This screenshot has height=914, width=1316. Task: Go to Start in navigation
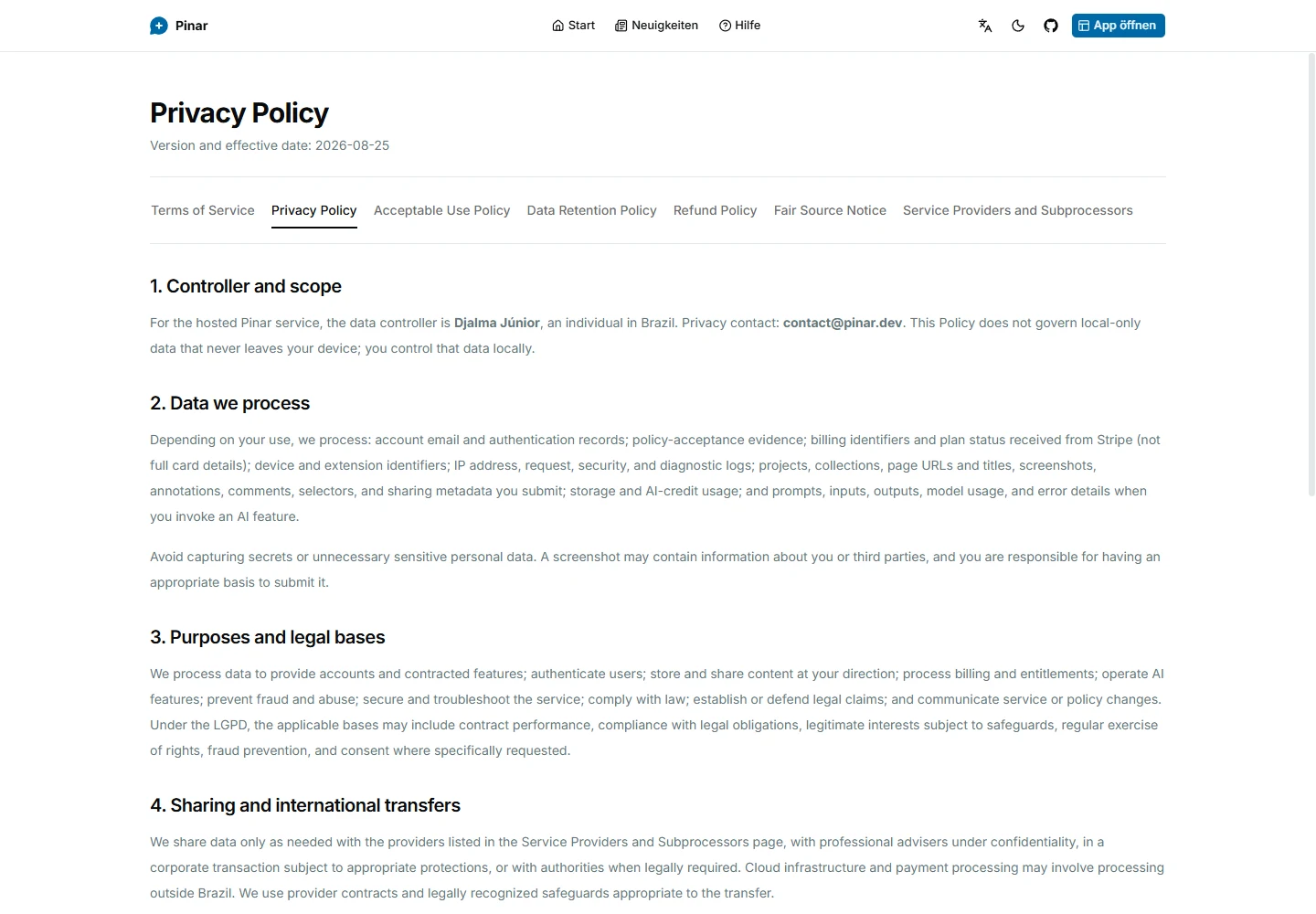[x=573, y=26]
